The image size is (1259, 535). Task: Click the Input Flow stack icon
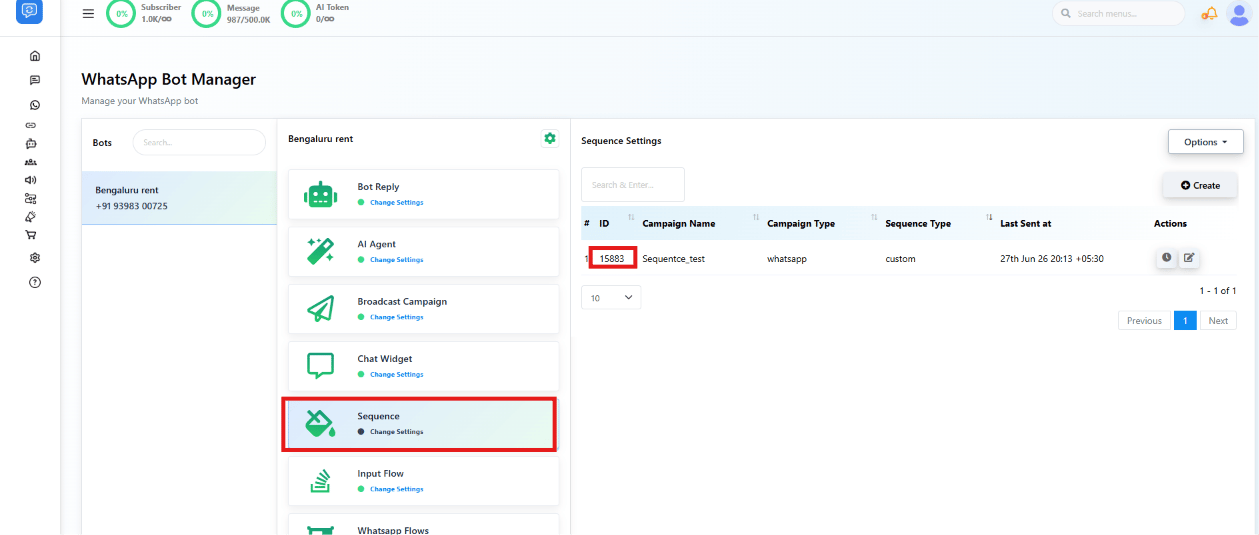coord(320,482)
